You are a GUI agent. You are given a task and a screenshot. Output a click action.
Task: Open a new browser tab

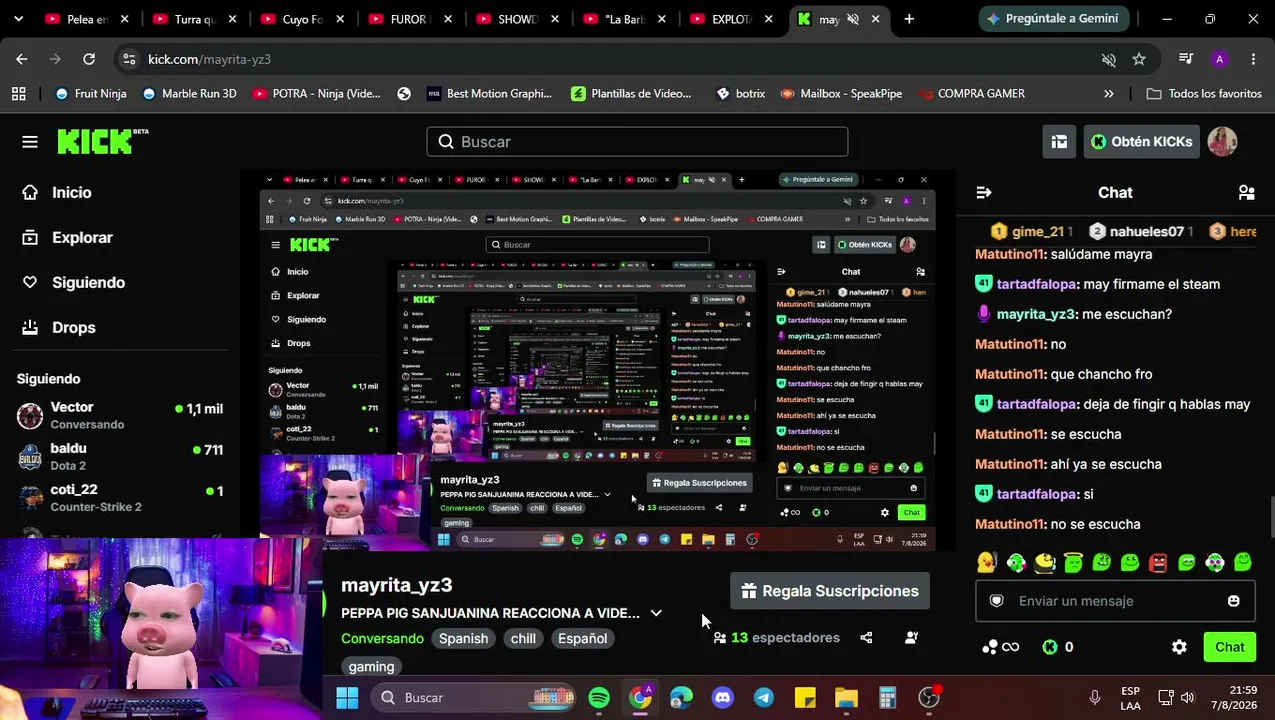[x=909, y=19]
